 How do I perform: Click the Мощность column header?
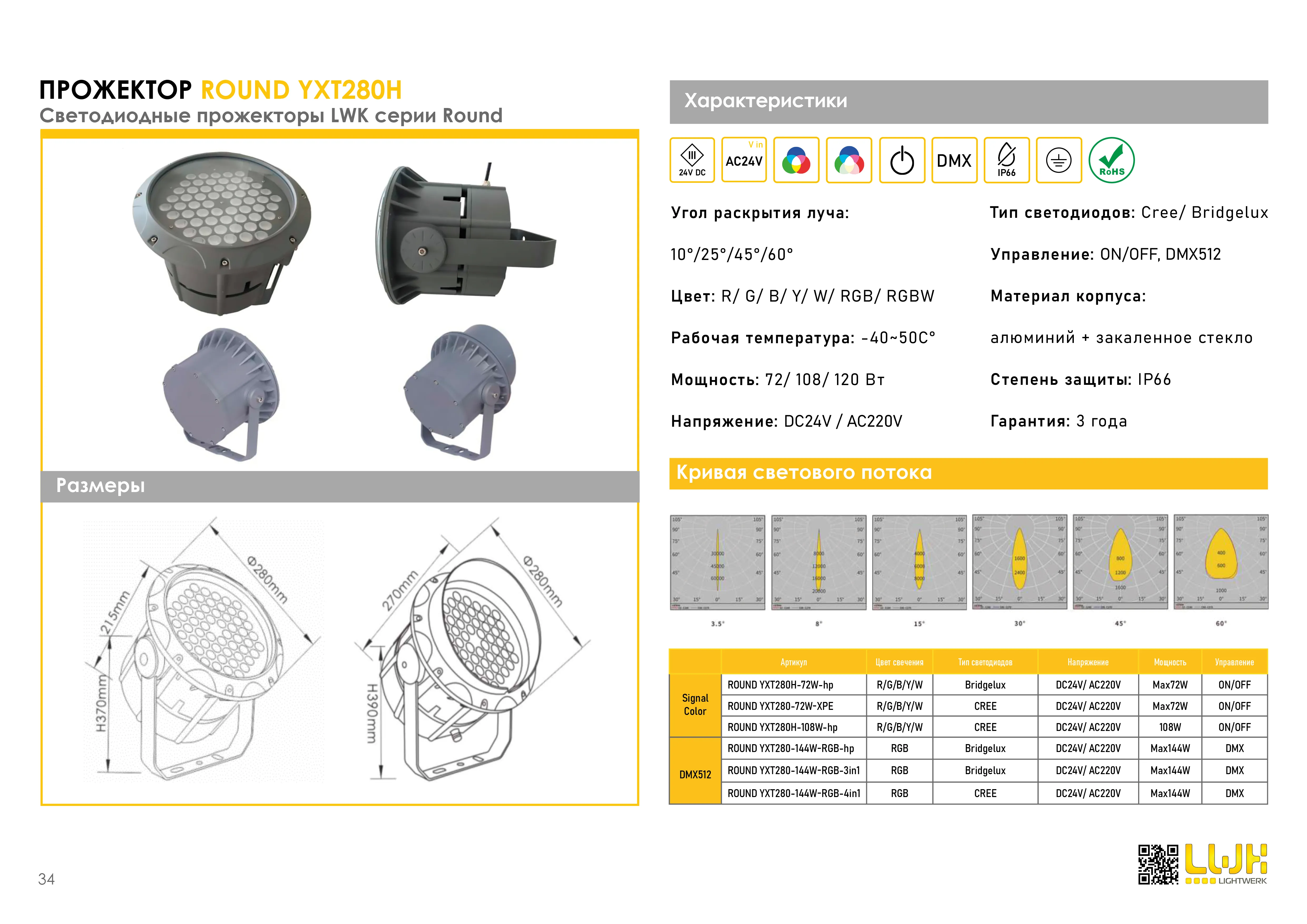click(x=1170, y=662)
